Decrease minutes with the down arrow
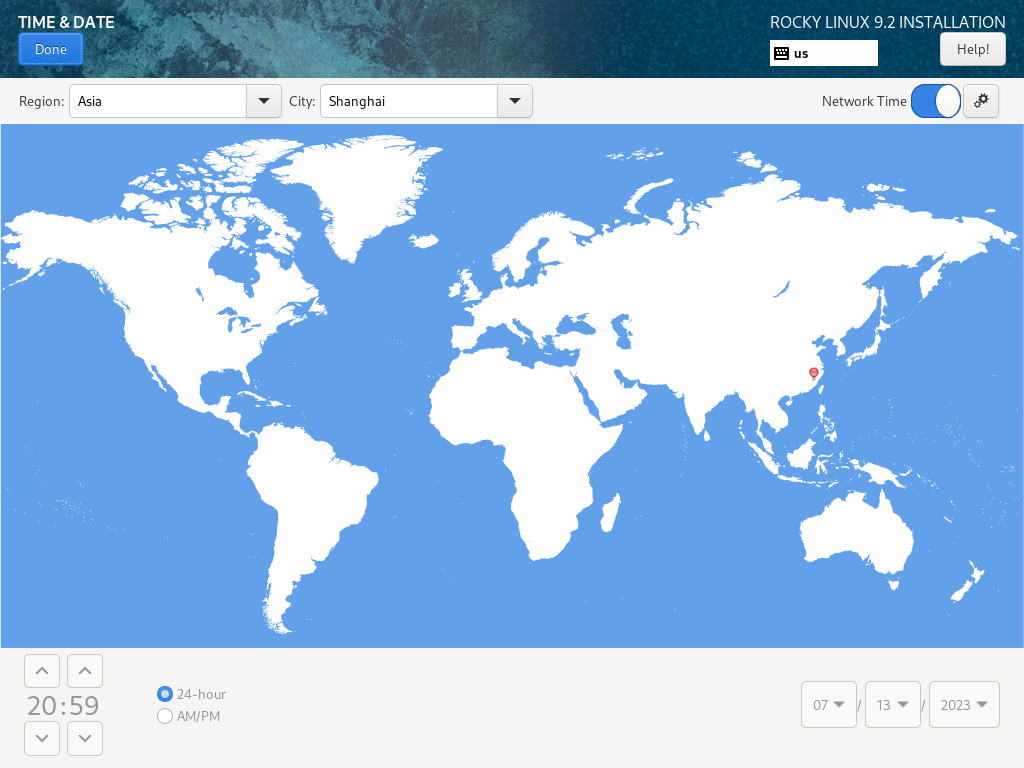This screenshot has height=768, width=1024. click(x=85, y=738)
